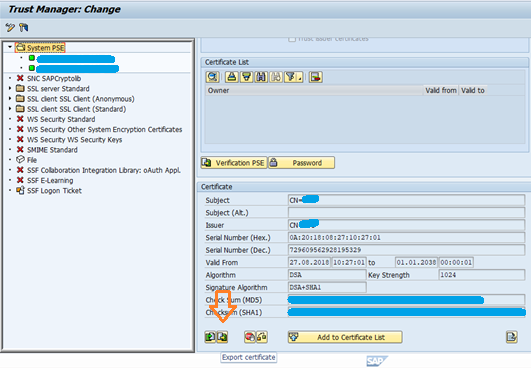Open the filter options dropdown arrow

click(300, 78)
